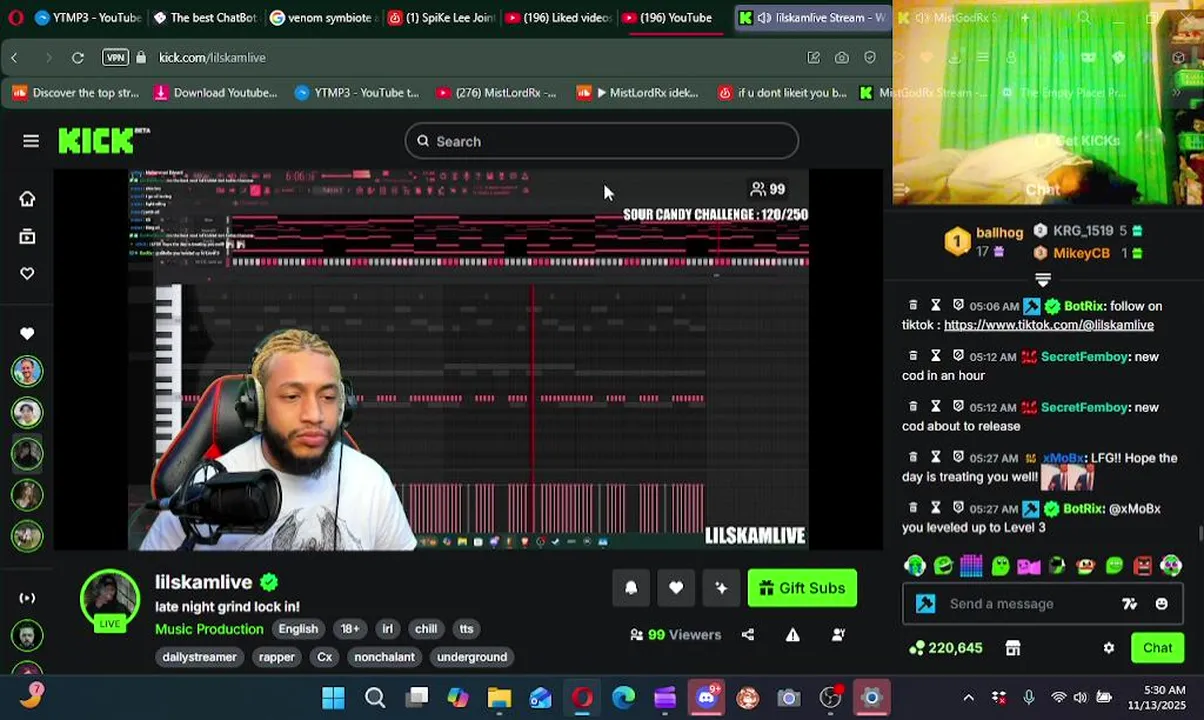Open the Music Production category link

209,629
